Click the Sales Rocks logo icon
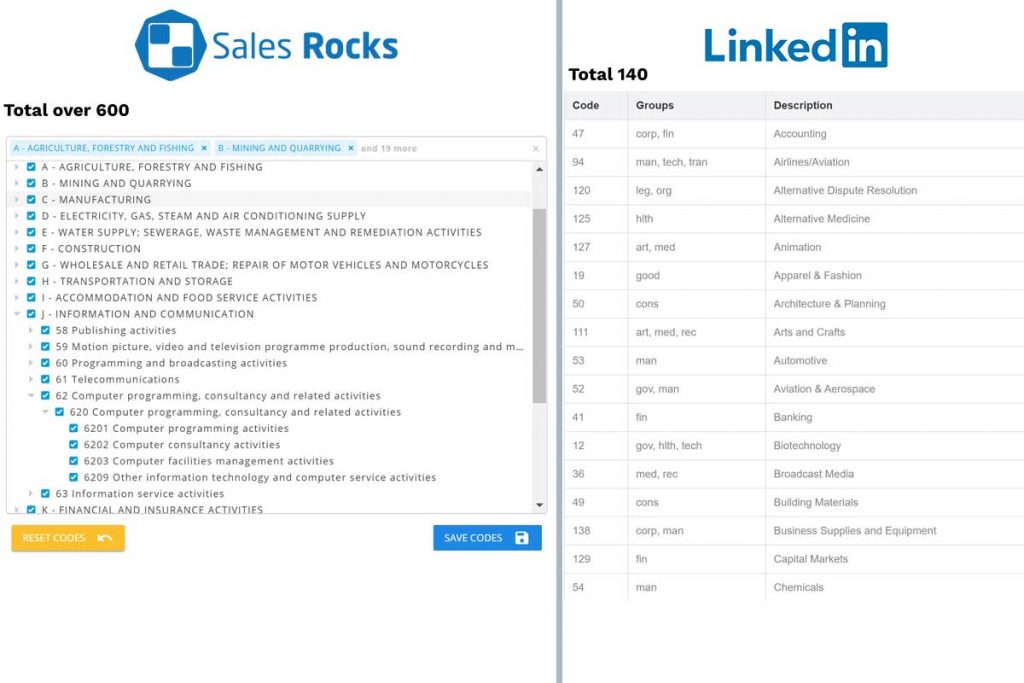Viewport: 1024px width, 683px height. point(170,45)
